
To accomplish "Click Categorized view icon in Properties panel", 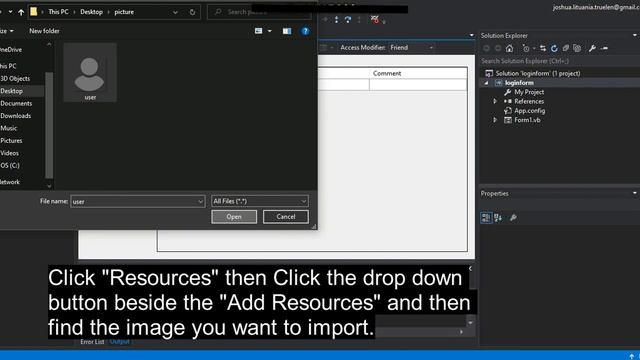I will coord(486,218).
